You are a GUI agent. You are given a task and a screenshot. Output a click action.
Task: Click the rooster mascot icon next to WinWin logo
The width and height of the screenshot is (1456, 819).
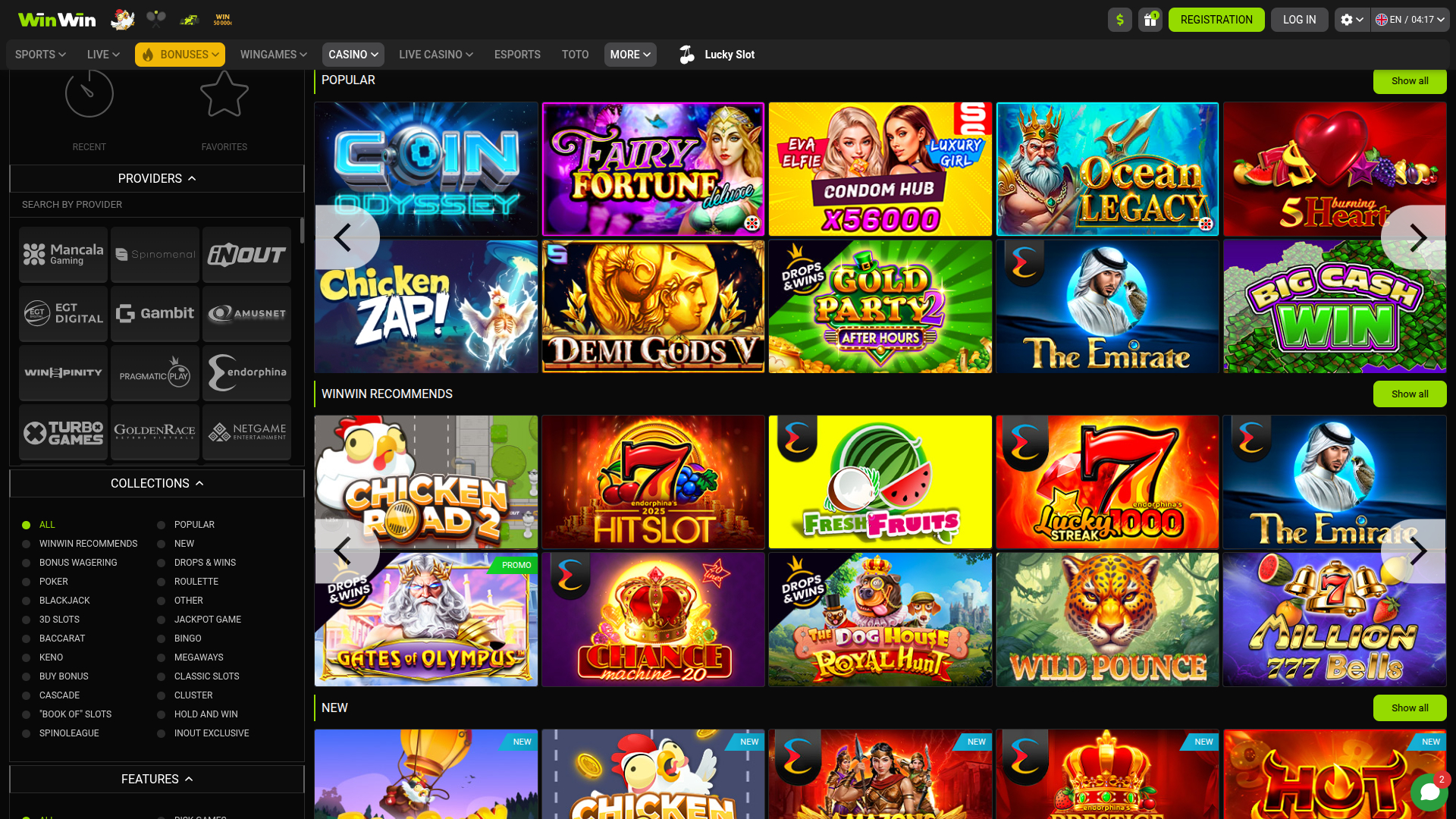[121, 18]
